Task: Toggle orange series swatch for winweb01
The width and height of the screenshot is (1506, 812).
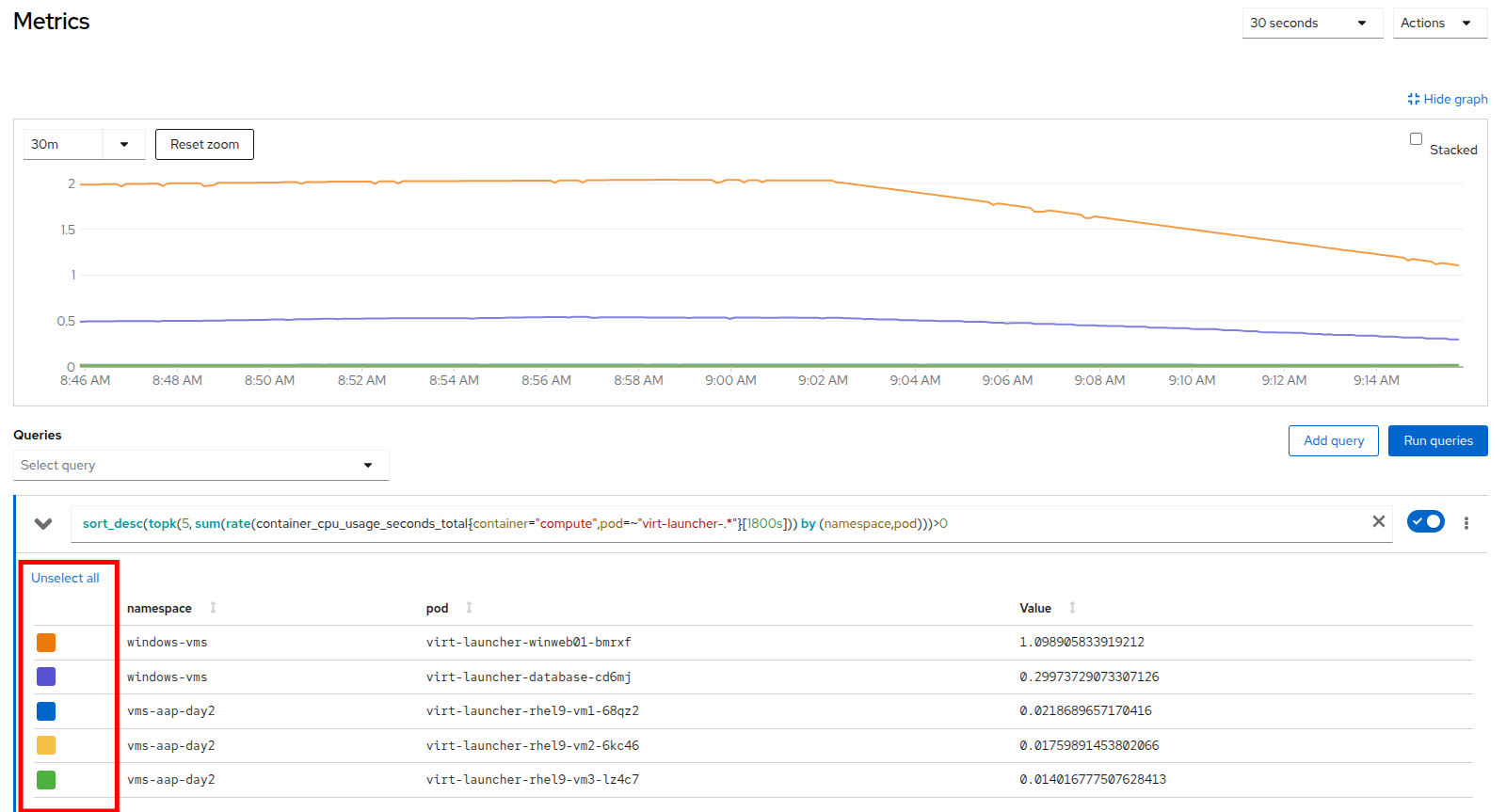Action: (46, 643)
